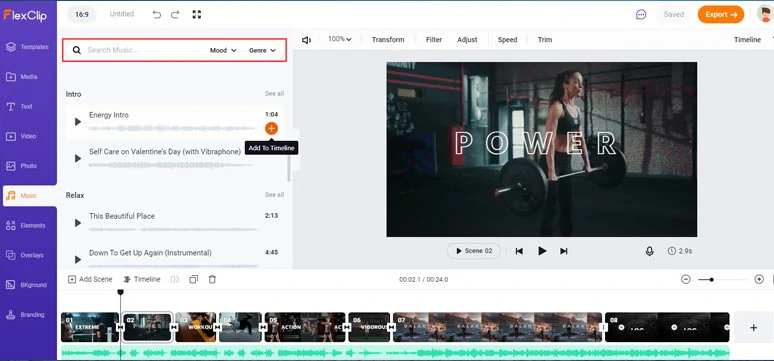Play Scene 02 only
This screenshot has height=361, width=774.
coord(474,251)
